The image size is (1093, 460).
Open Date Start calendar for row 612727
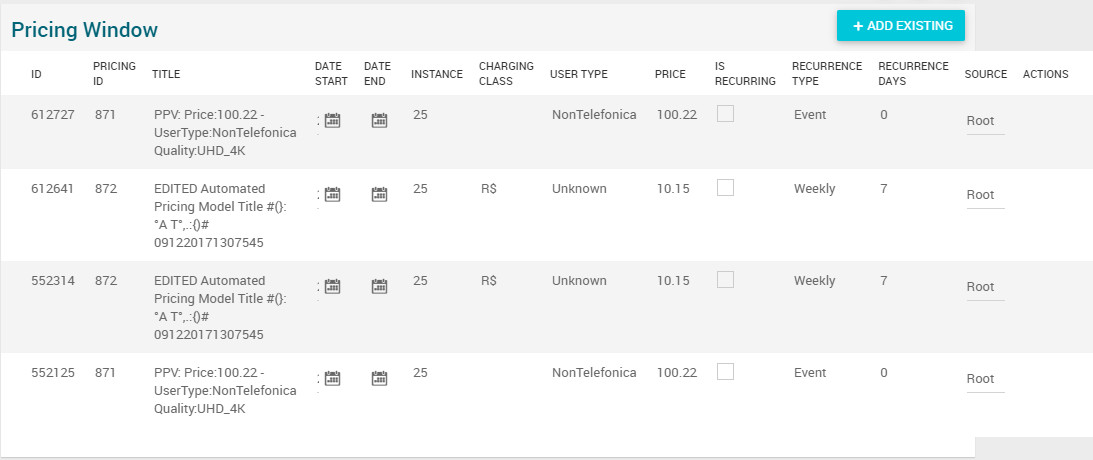click(x=333, y=121)
